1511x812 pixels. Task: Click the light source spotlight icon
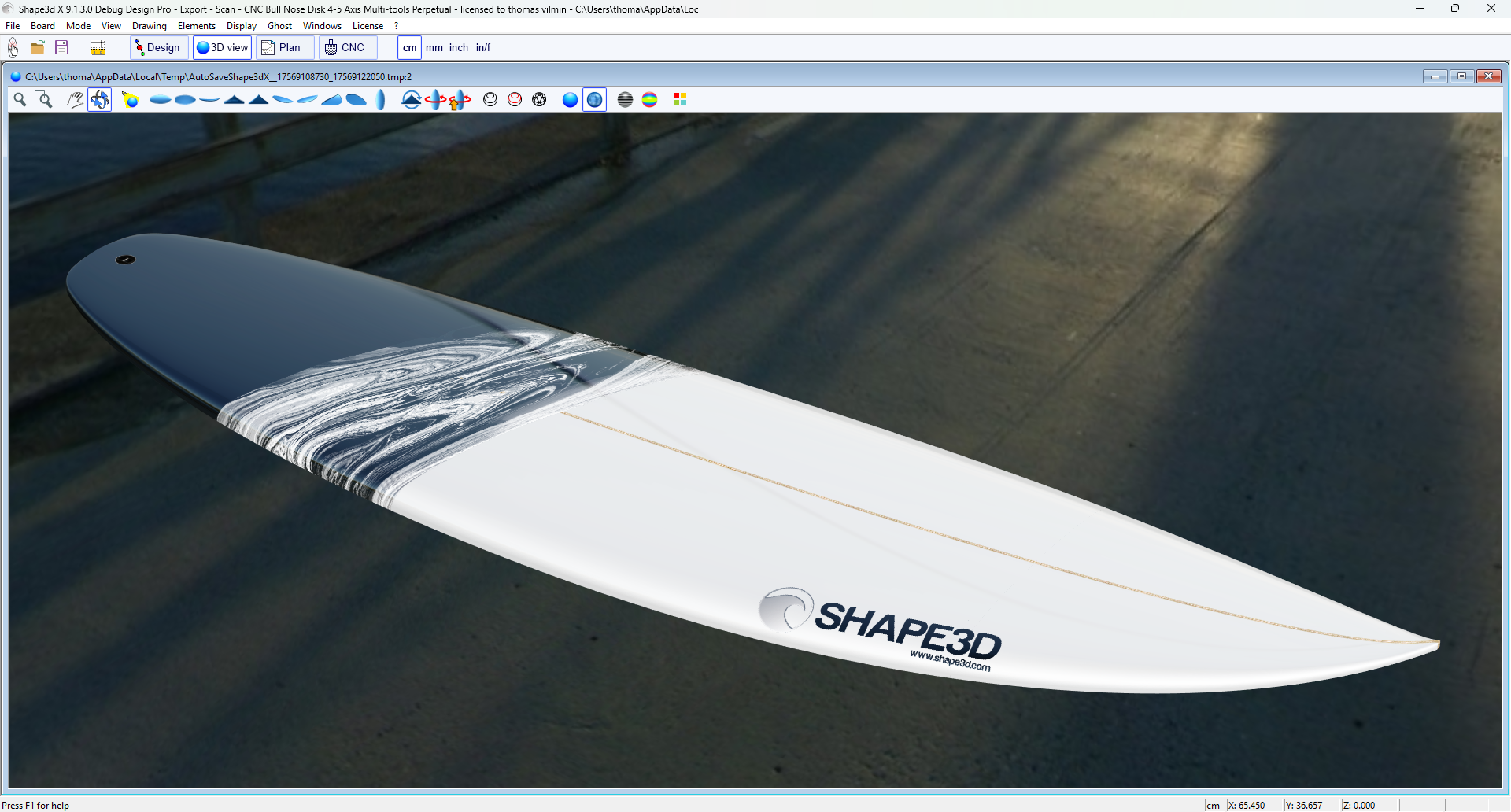(130, 99)
